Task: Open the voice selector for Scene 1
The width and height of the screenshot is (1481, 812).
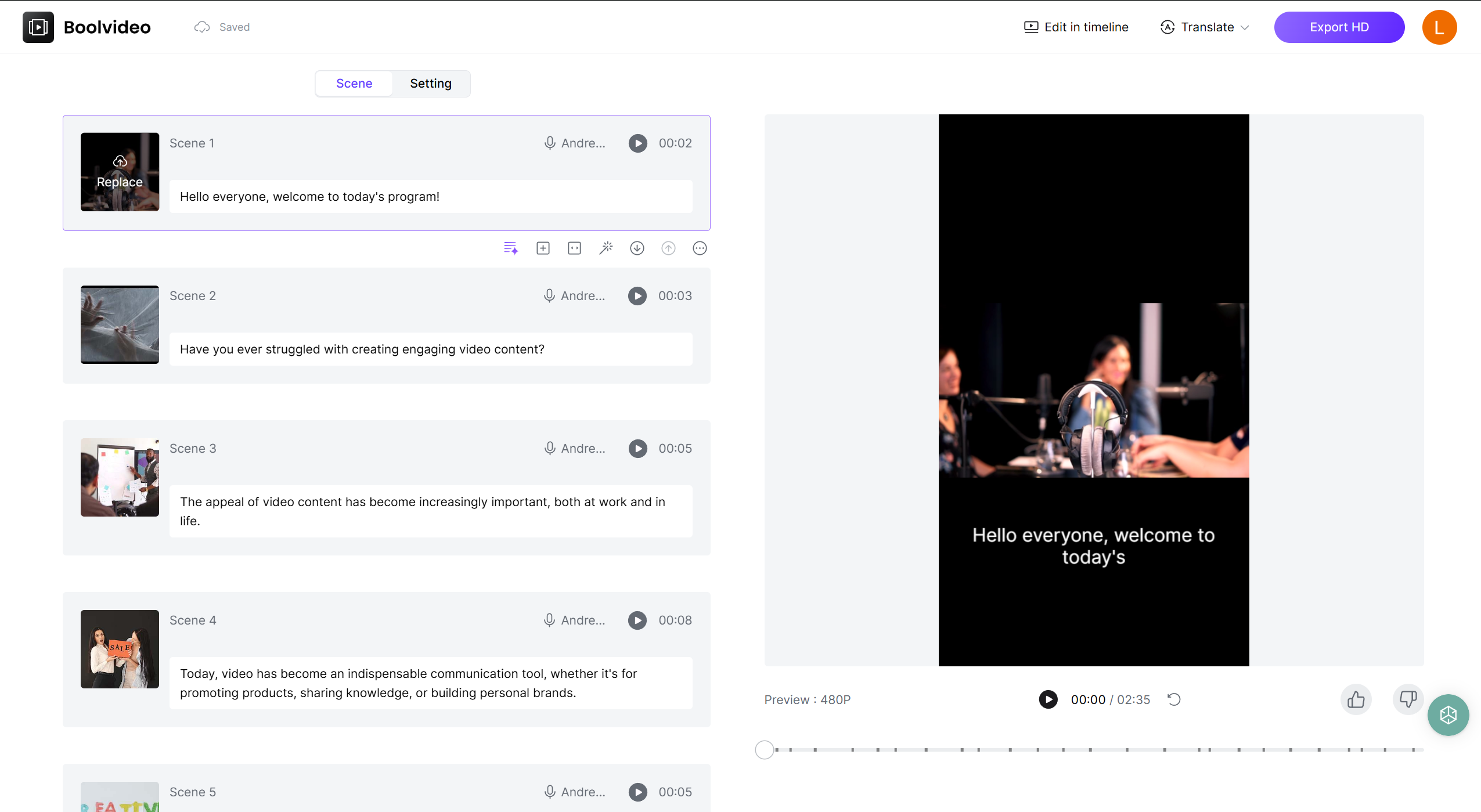Action: pos(575,143)
